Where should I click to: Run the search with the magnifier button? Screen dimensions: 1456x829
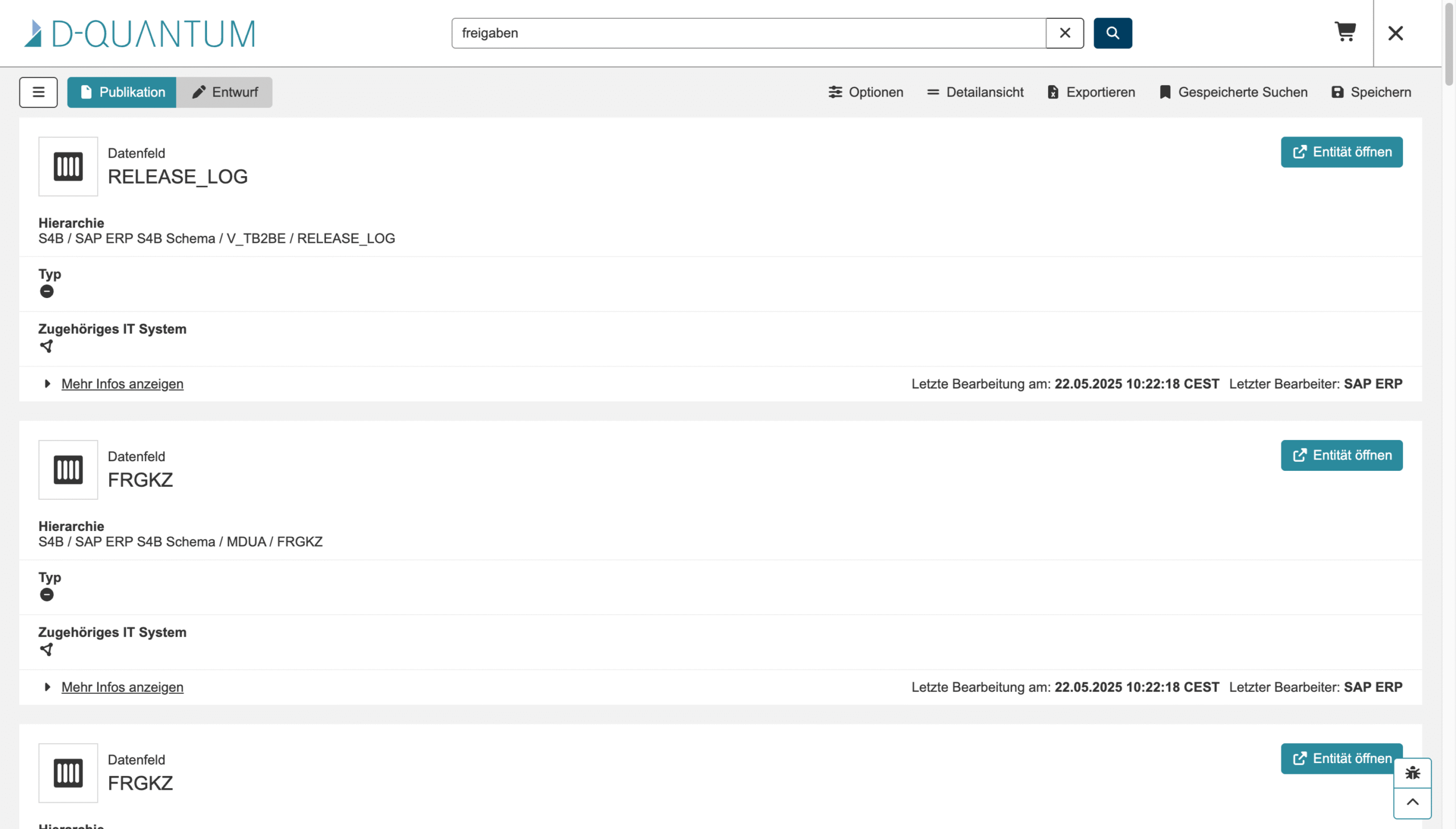(1112, 33)
